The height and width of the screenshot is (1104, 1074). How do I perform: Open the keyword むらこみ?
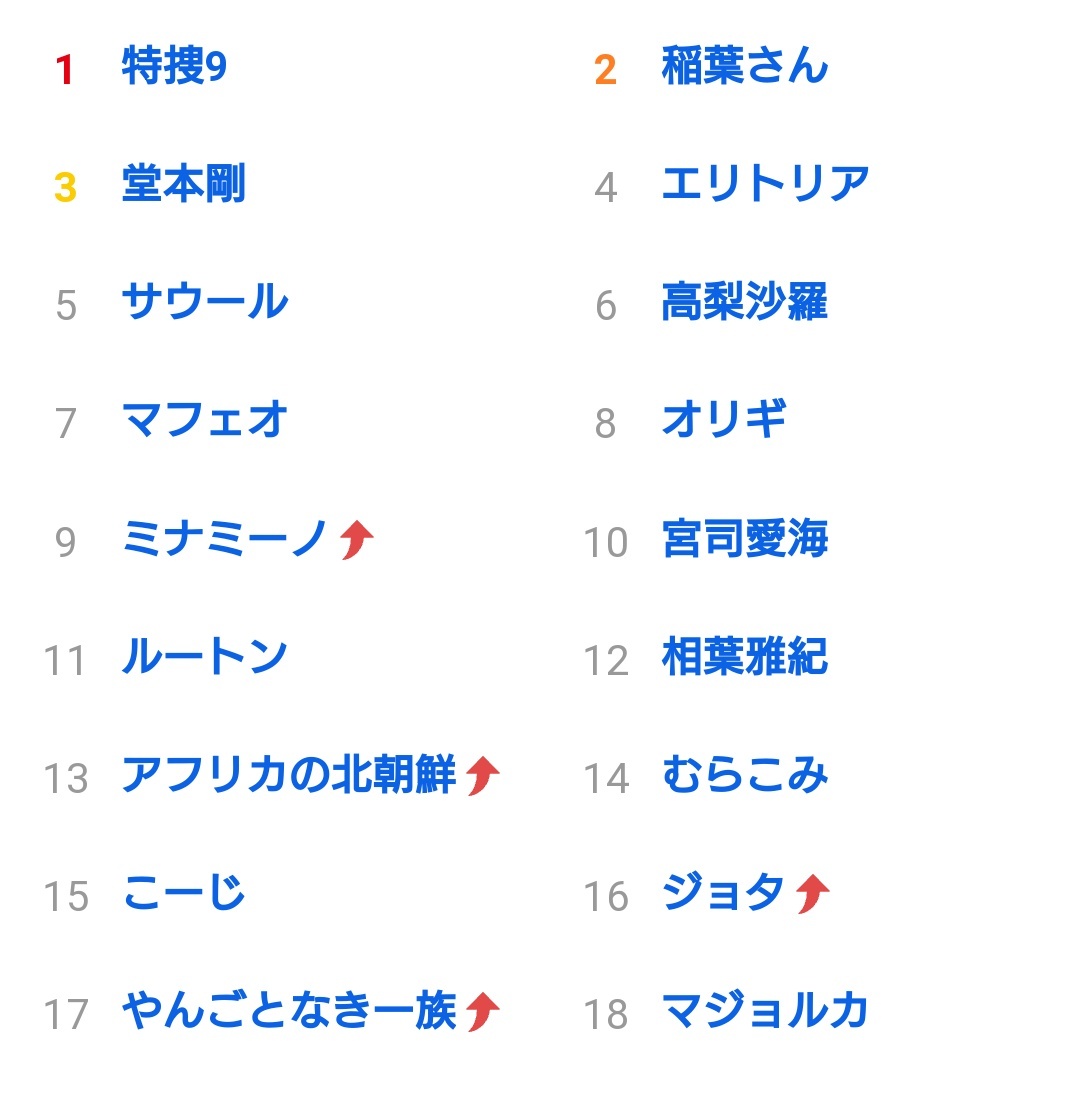(744, 774)
